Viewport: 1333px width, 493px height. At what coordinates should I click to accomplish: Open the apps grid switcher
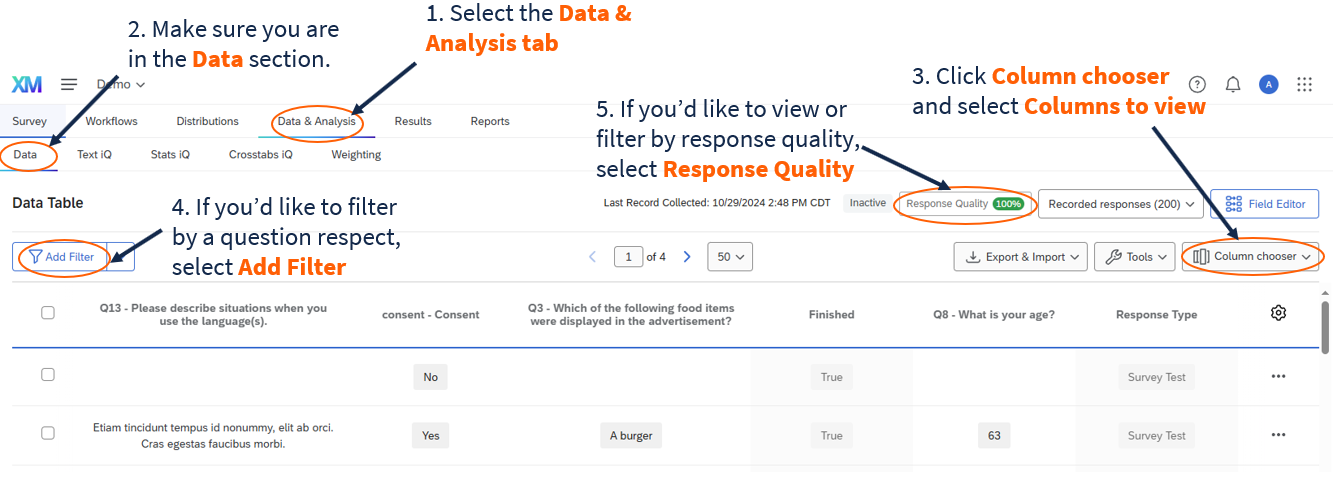1304,85
